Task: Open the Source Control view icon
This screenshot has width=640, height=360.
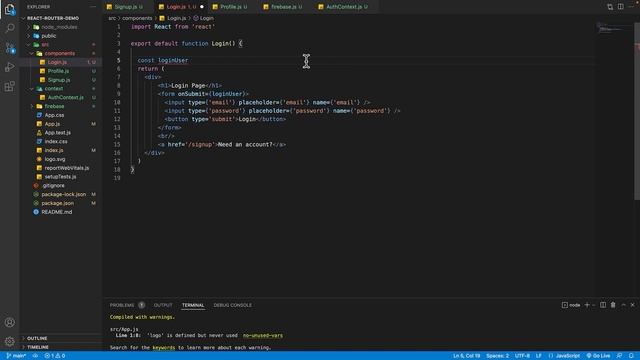Action: pyautogui.click(x=9, y=48)
